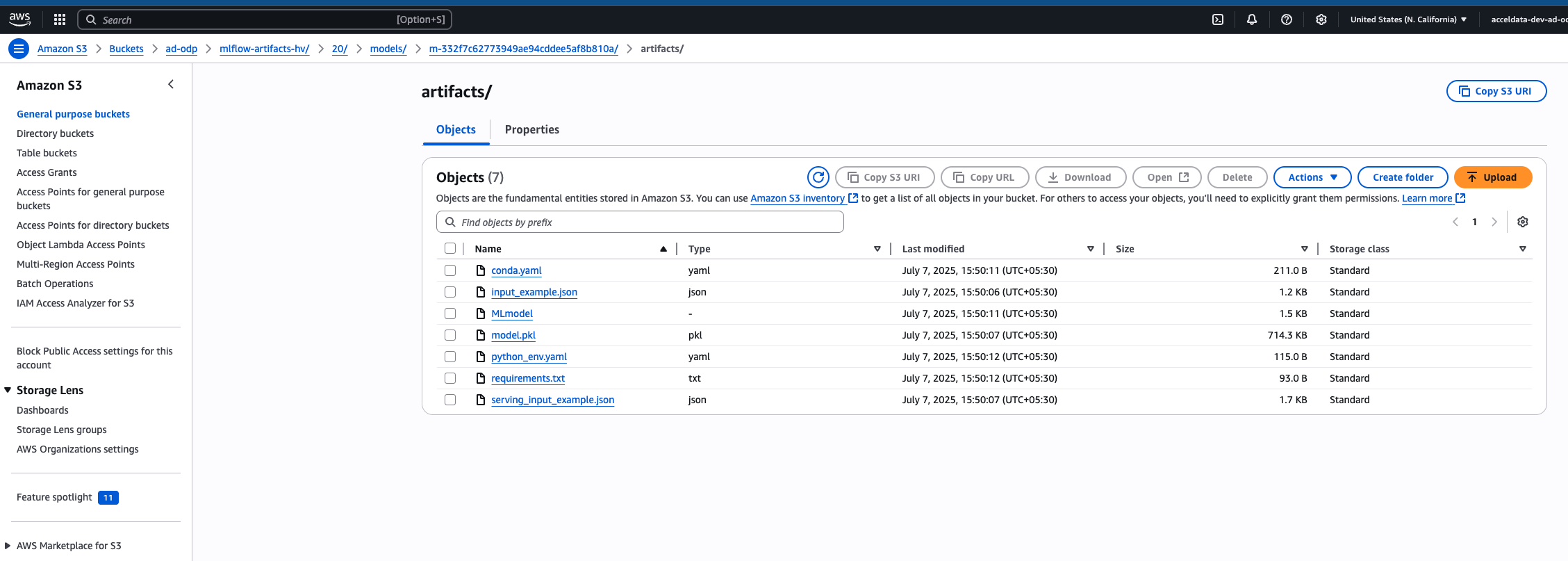Viewport: 1568px width, 561px height.
Task: Click the file icon beside python_env.yaml
Action: coord(480,357)
